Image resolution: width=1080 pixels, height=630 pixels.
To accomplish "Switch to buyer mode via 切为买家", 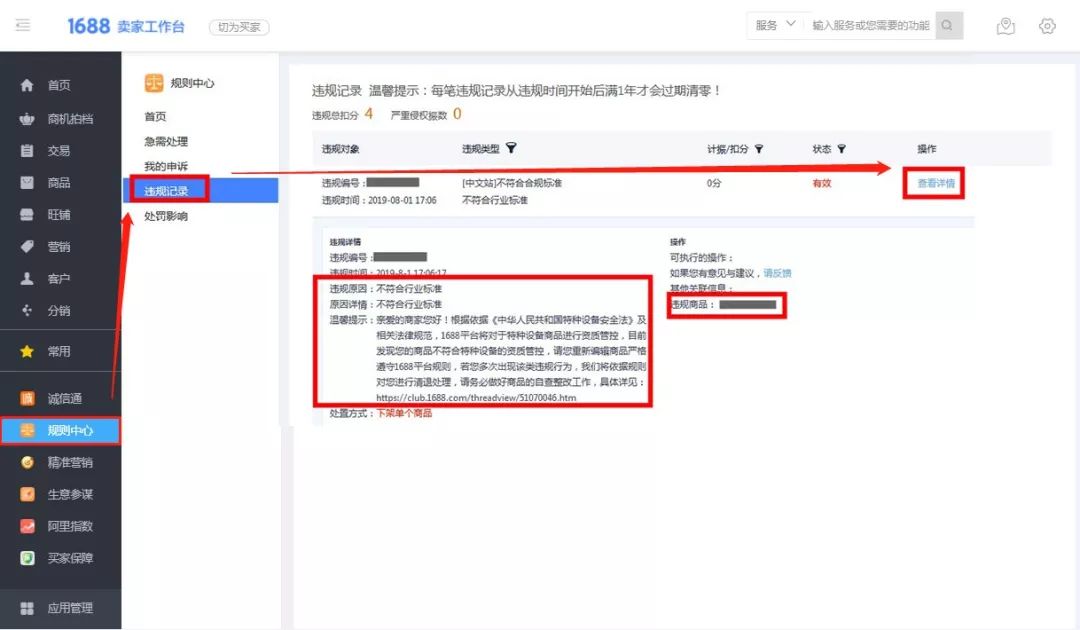I will [x=239, y=27].
